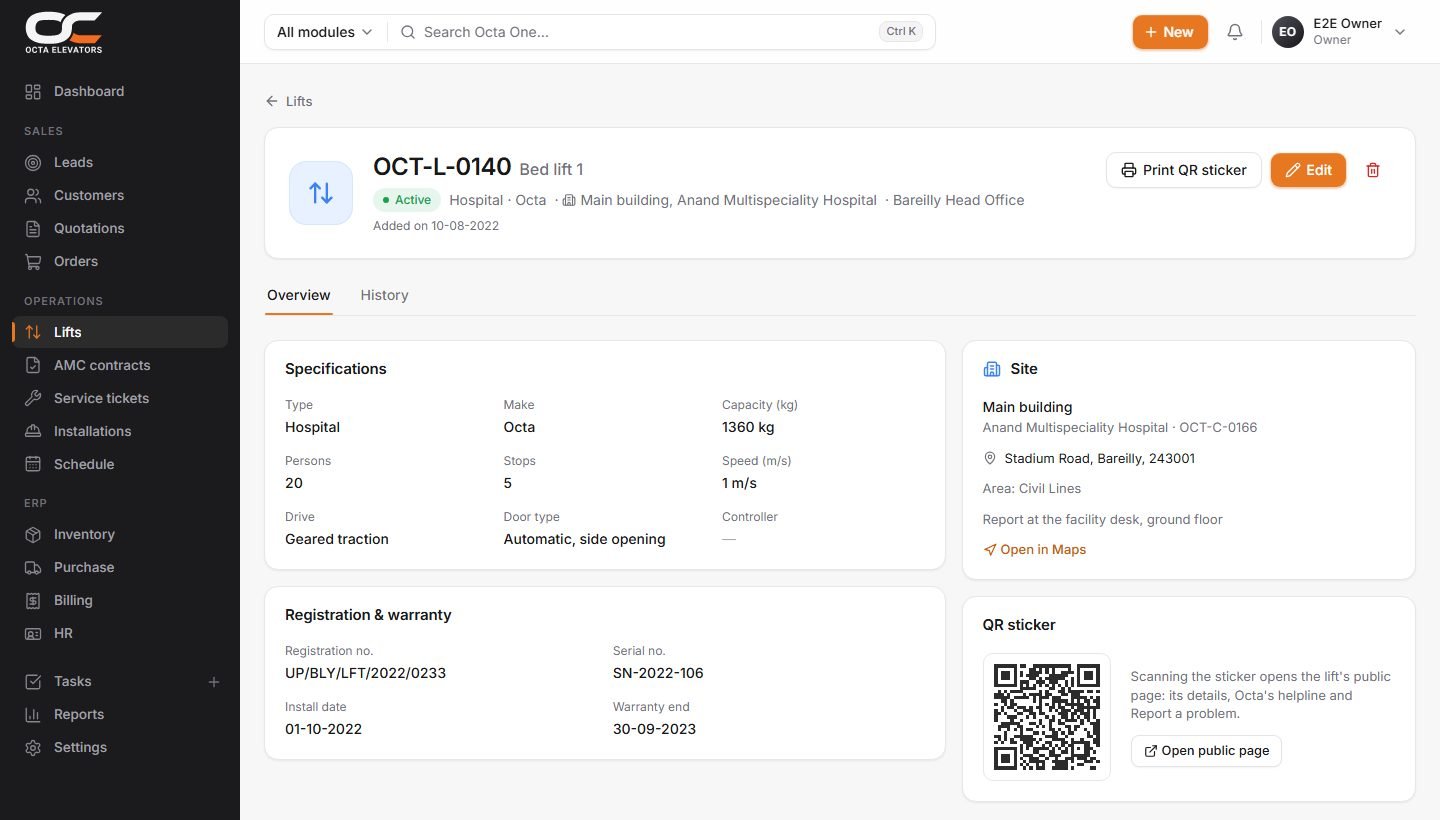1440x820 pixels.
Task: Click the address Stadium Road, Bareilly, 243001
Action: [1099, 459]
